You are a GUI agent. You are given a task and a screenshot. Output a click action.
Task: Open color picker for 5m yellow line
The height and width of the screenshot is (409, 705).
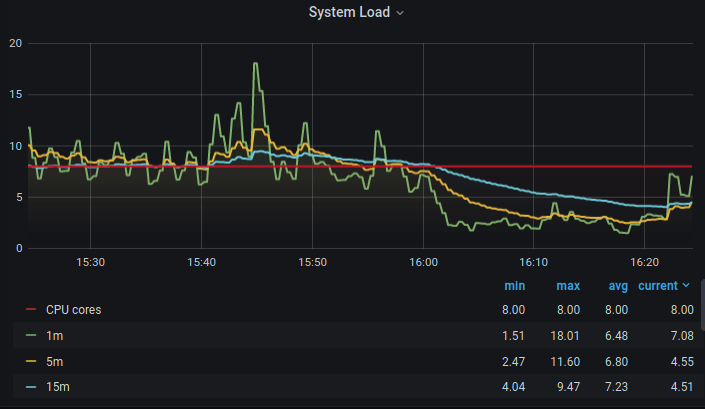click(x=30, y=361)
